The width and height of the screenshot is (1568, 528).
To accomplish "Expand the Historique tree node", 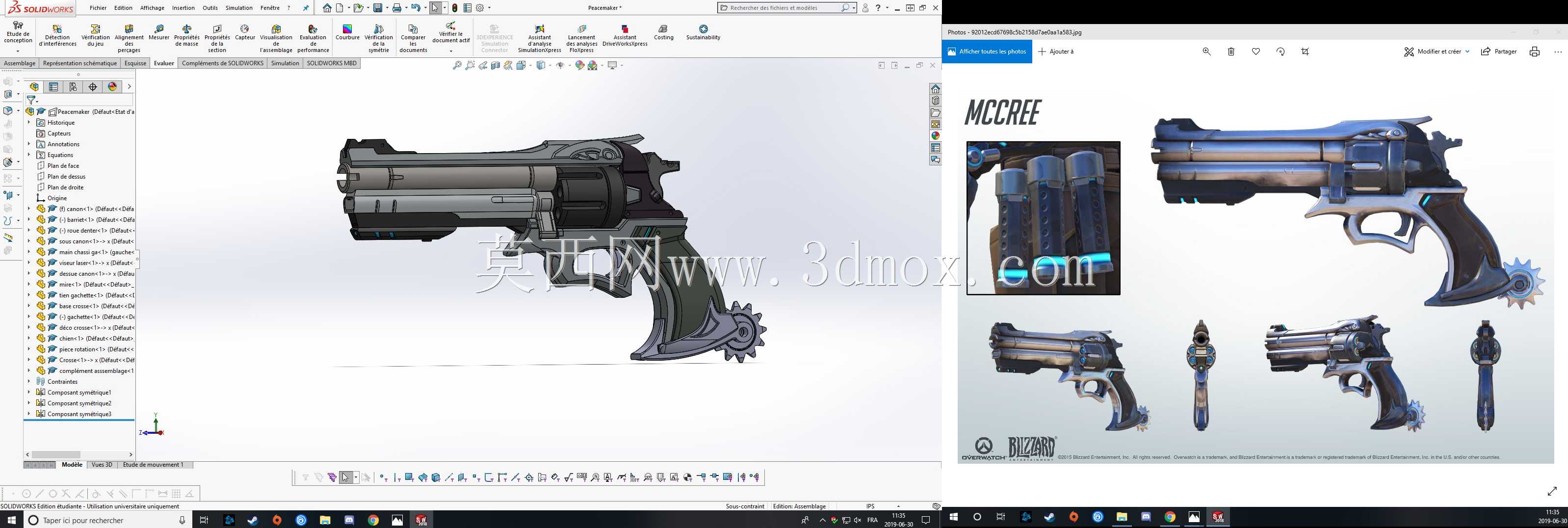I will [28, 122].
